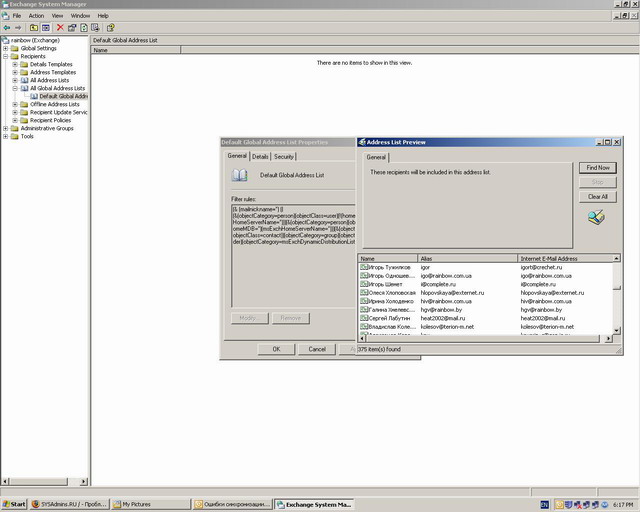Click the Up one level folder icon
The width and height of the screenshot is (640, 512).
click(34, 28)
